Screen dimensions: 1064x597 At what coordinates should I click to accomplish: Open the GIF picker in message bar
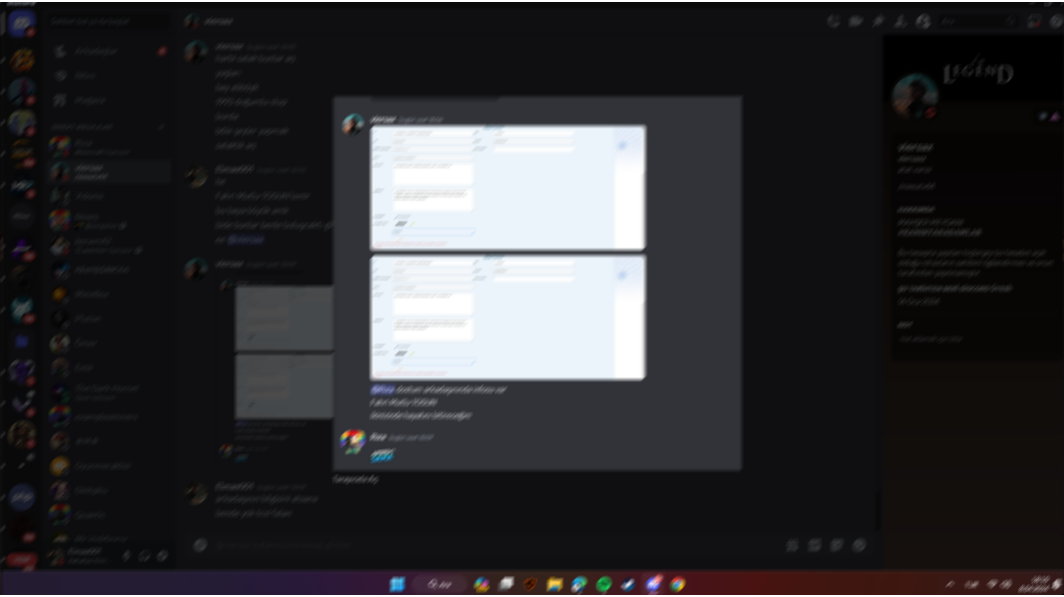pos(814,545)
